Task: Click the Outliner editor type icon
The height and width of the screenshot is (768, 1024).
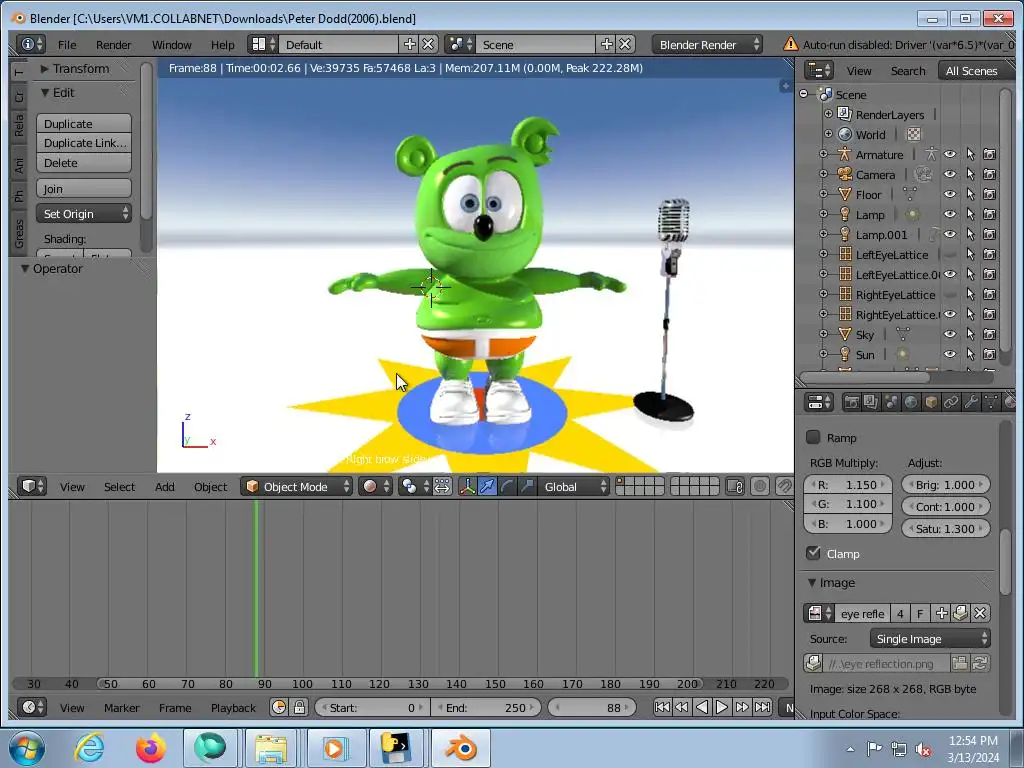Action: [818, 71]
